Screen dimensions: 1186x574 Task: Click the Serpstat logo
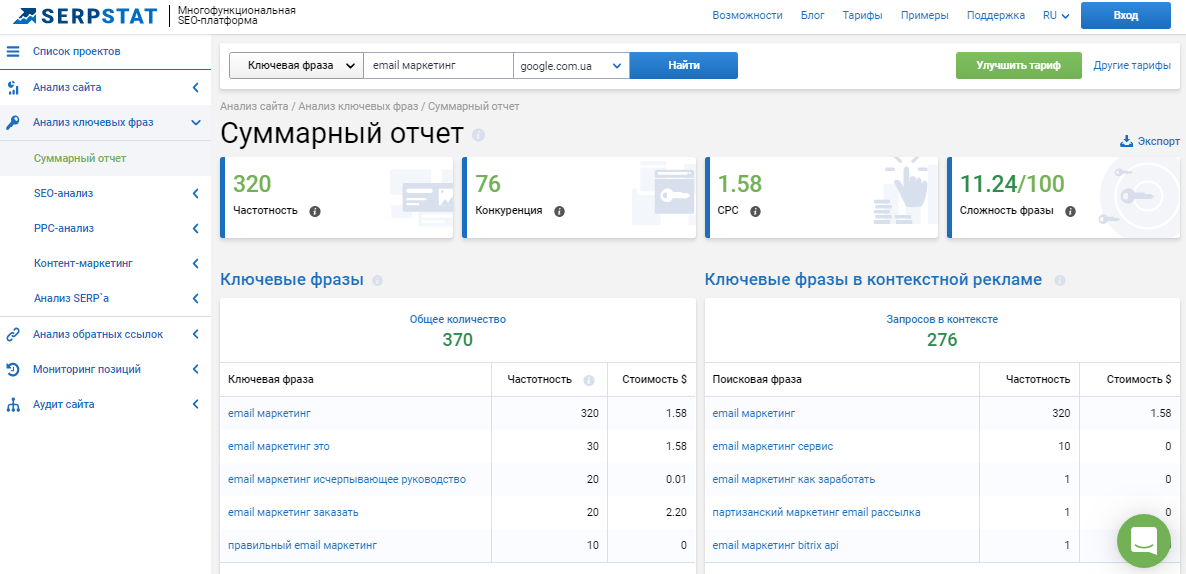84,16
